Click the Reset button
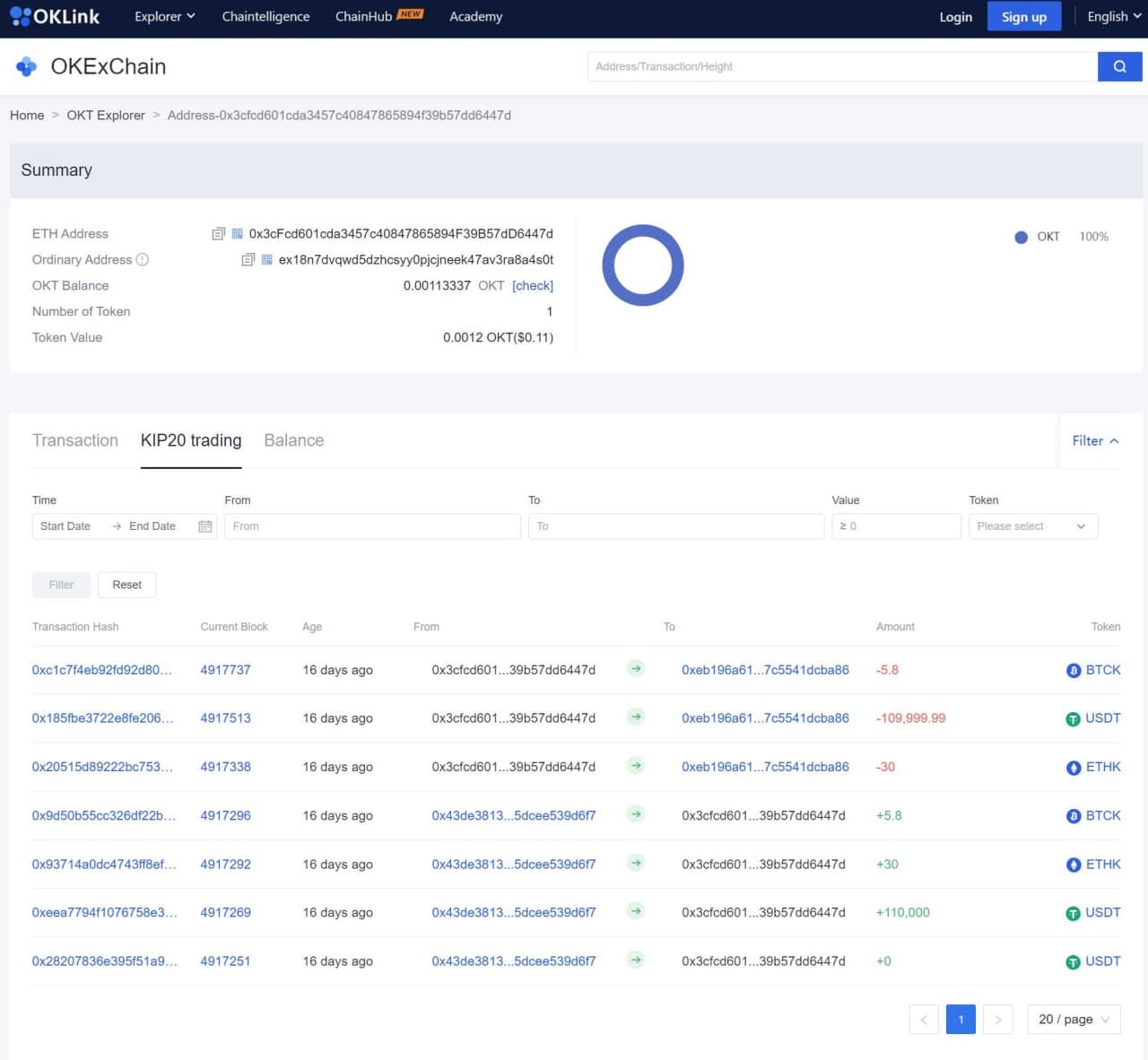Screen dimensions: 1148x1060 click(126, 585)
